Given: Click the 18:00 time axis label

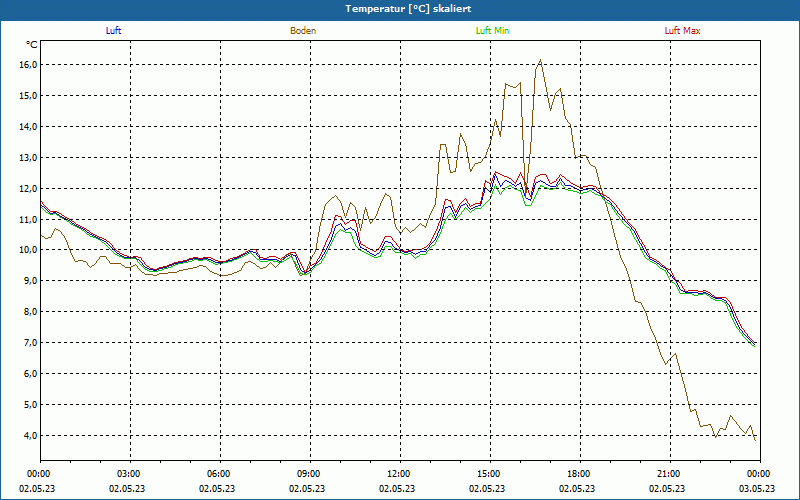Looking at the screenshot, I should [x=580, y=474].
